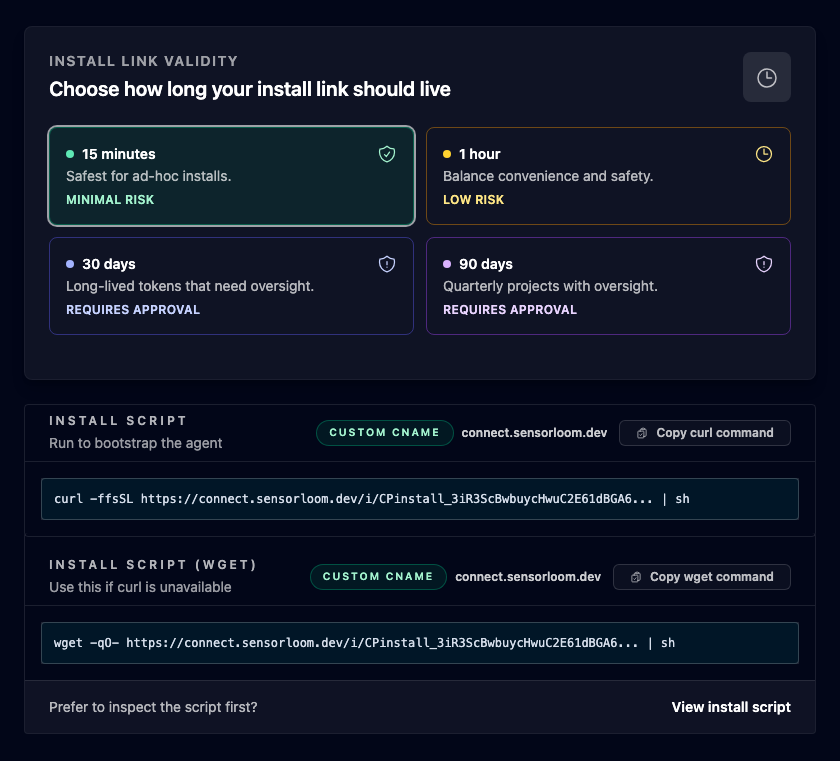840x761 pixels.
Task: Select the 15 minutes validity option
Action: (x=231, y=176)
